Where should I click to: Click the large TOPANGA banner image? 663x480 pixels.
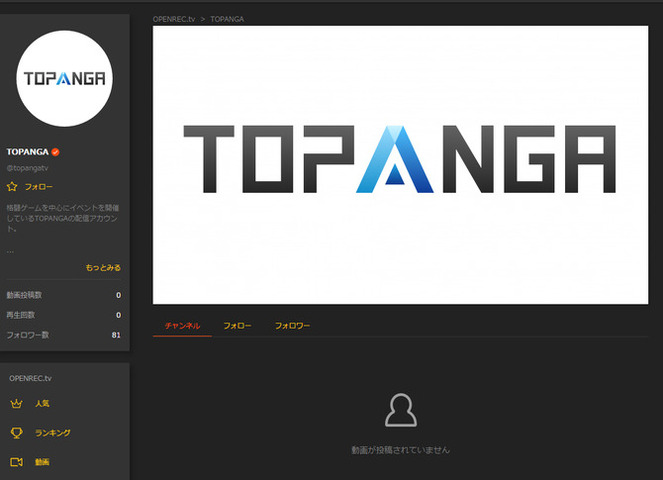pyautogui.click(x=400, y=165)
